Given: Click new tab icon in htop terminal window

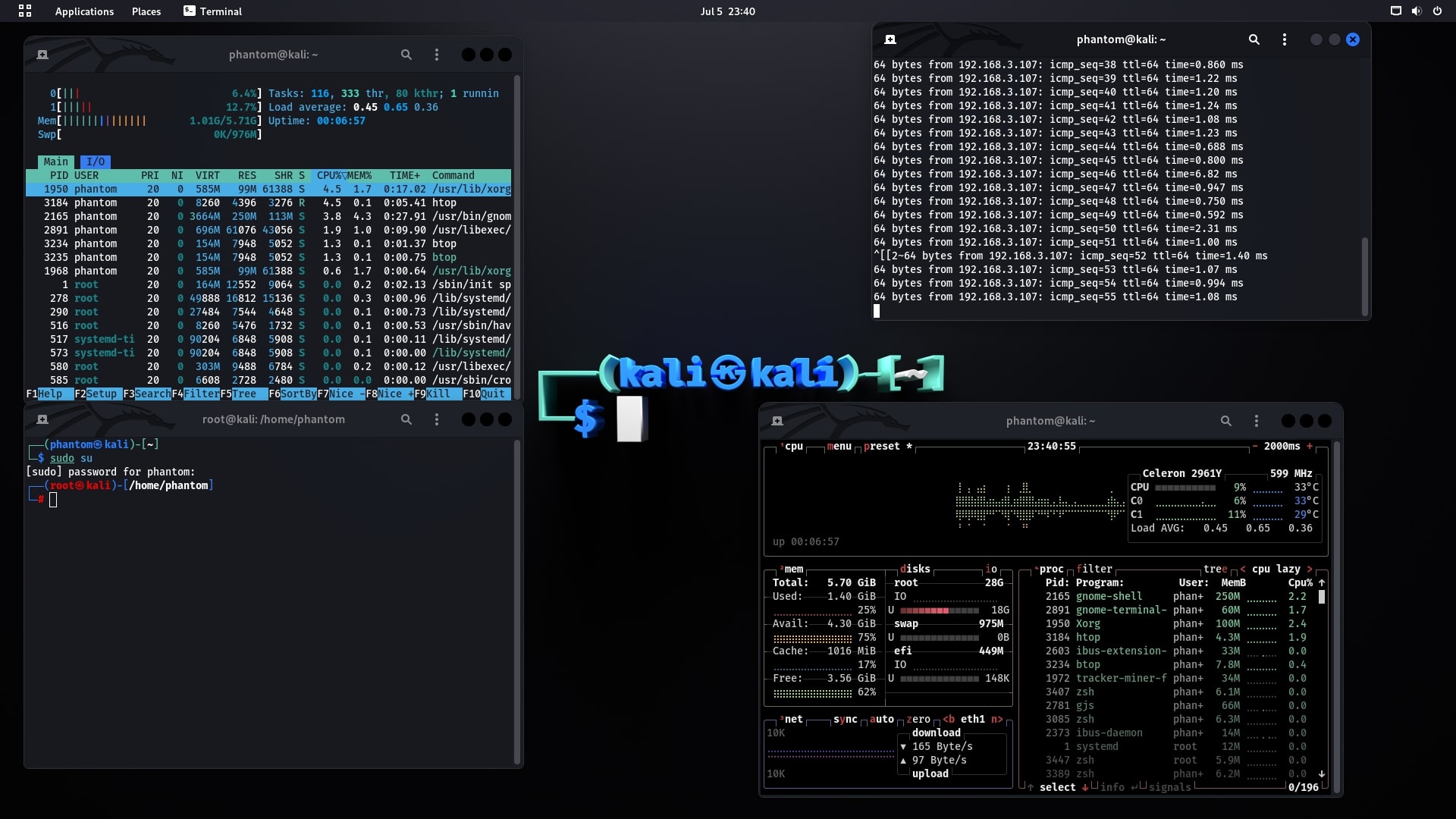Looking at the screenshot, I should [x=42, y=55].
